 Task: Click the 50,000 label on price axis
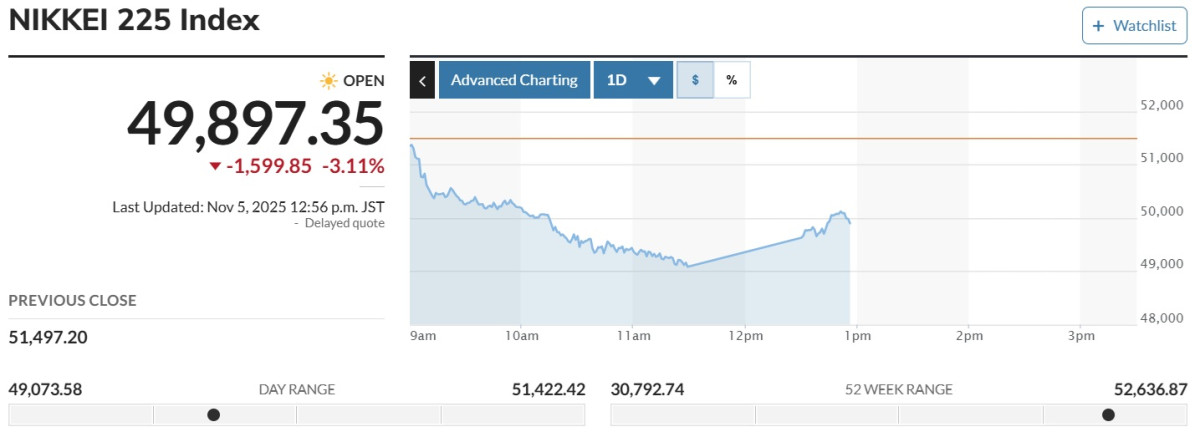1162,211
